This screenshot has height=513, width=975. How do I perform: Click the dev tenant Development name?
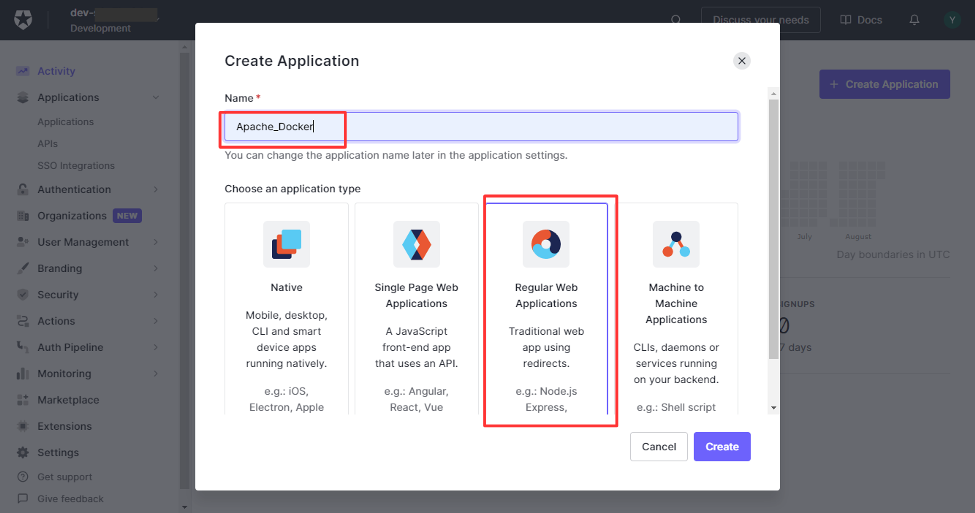pos(101,29)
